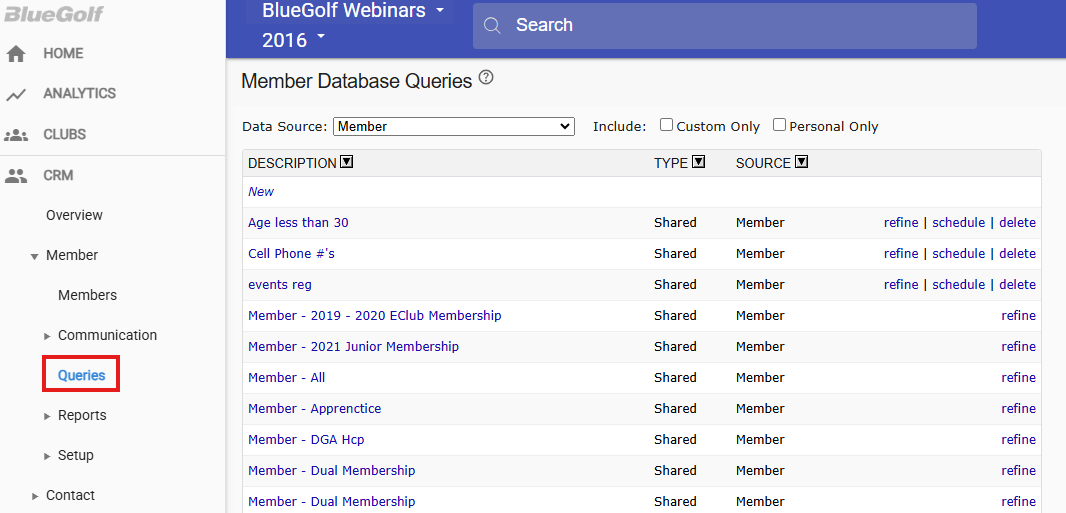Click refine for 'Member - Apprenctice'

(x=1018, y=408)
